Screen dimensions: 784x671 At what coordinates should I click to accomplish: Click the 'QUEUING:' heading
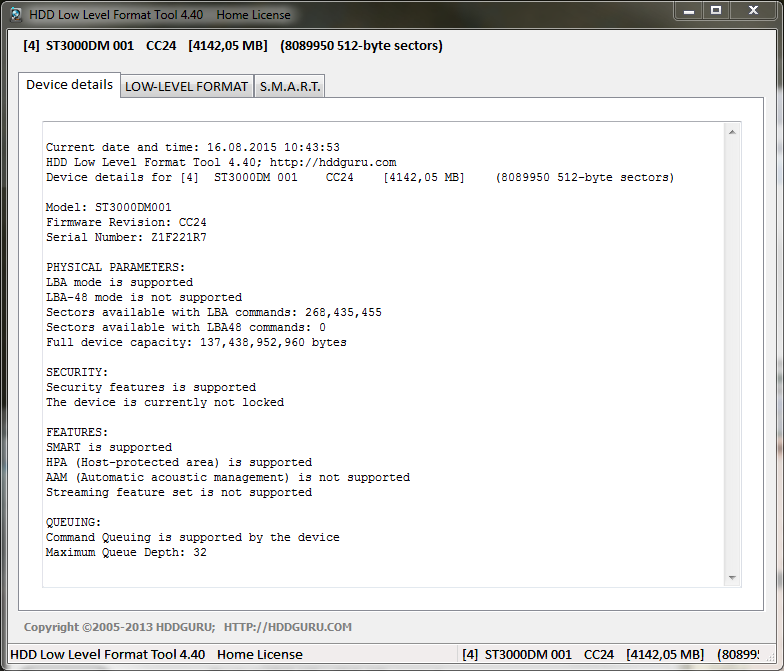pyautogui.click(x=74, y=522)
